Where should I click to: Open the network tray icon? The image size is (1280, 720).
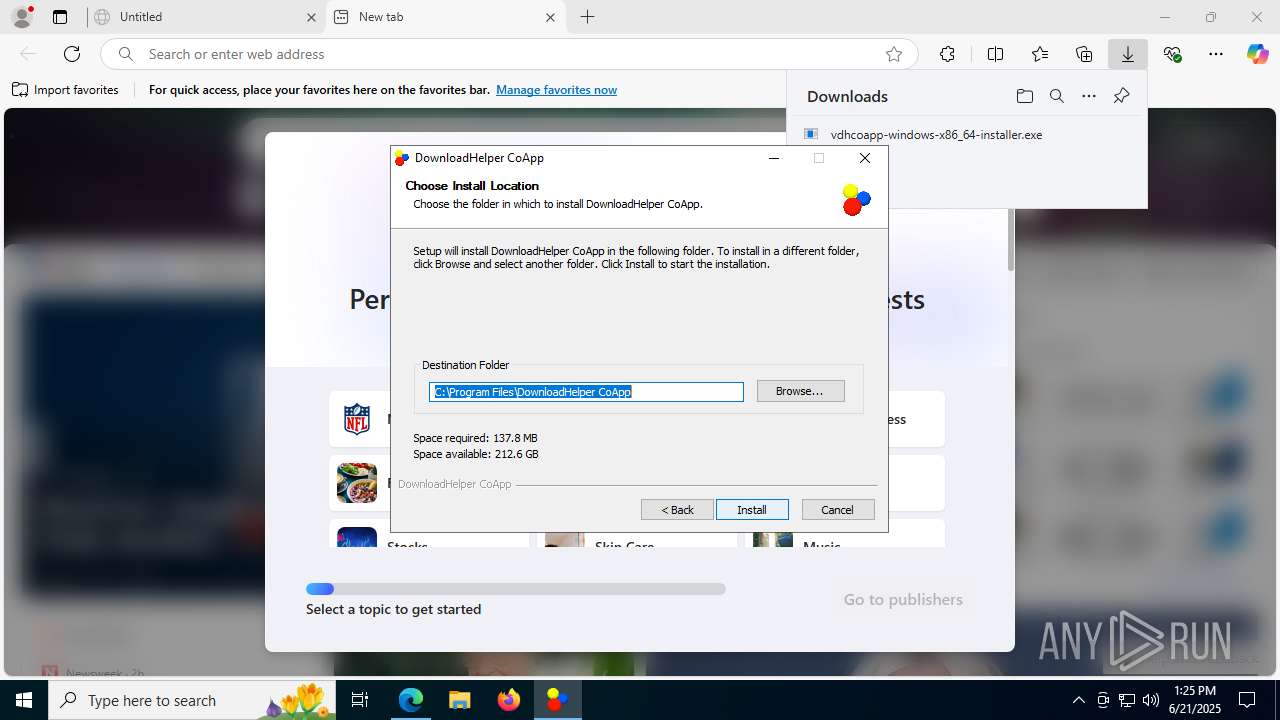[x=1127, y=700]
